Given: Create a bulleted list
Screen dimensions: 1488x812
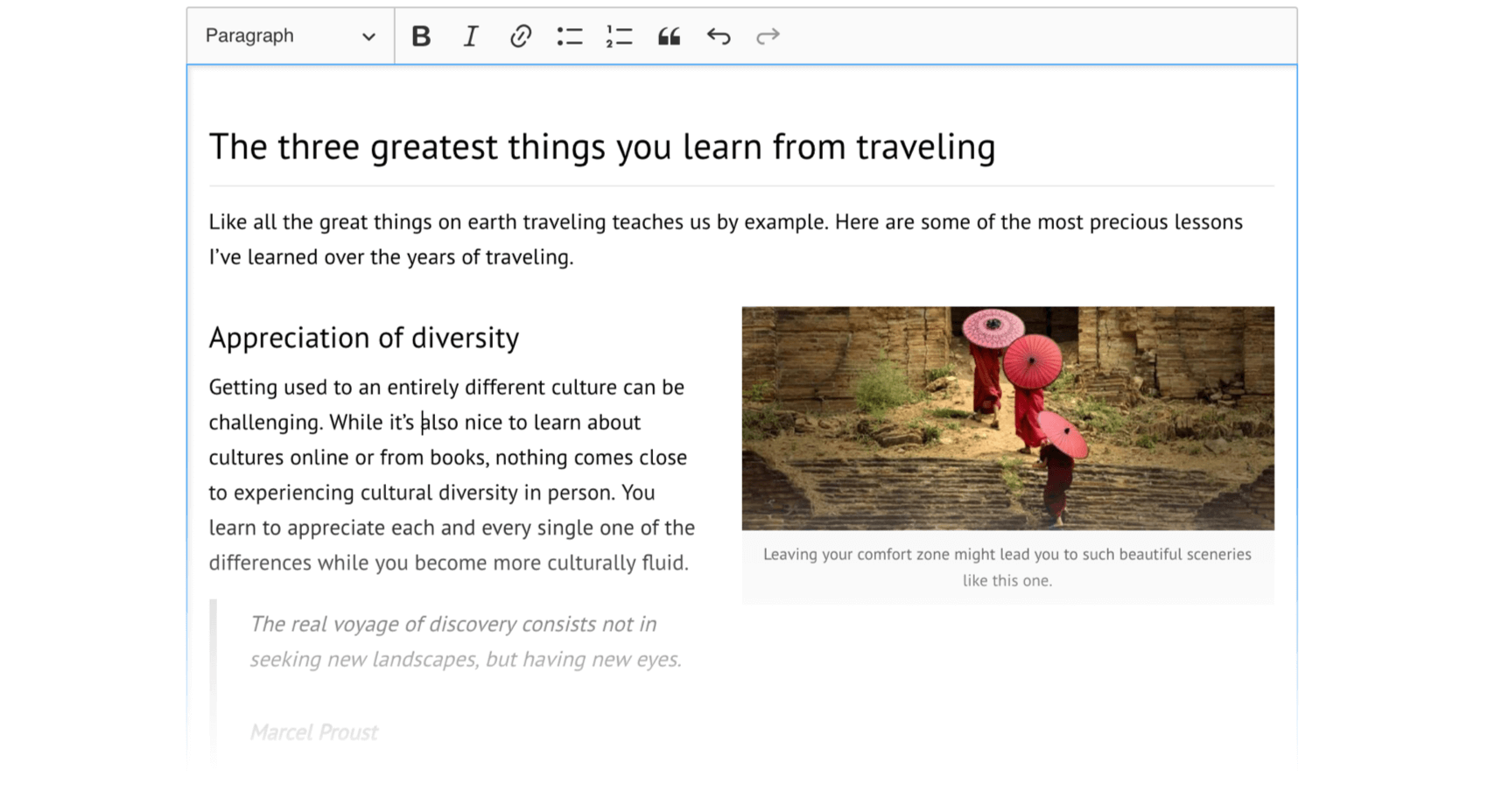Looking at the screenshot, I should [570, 36].
